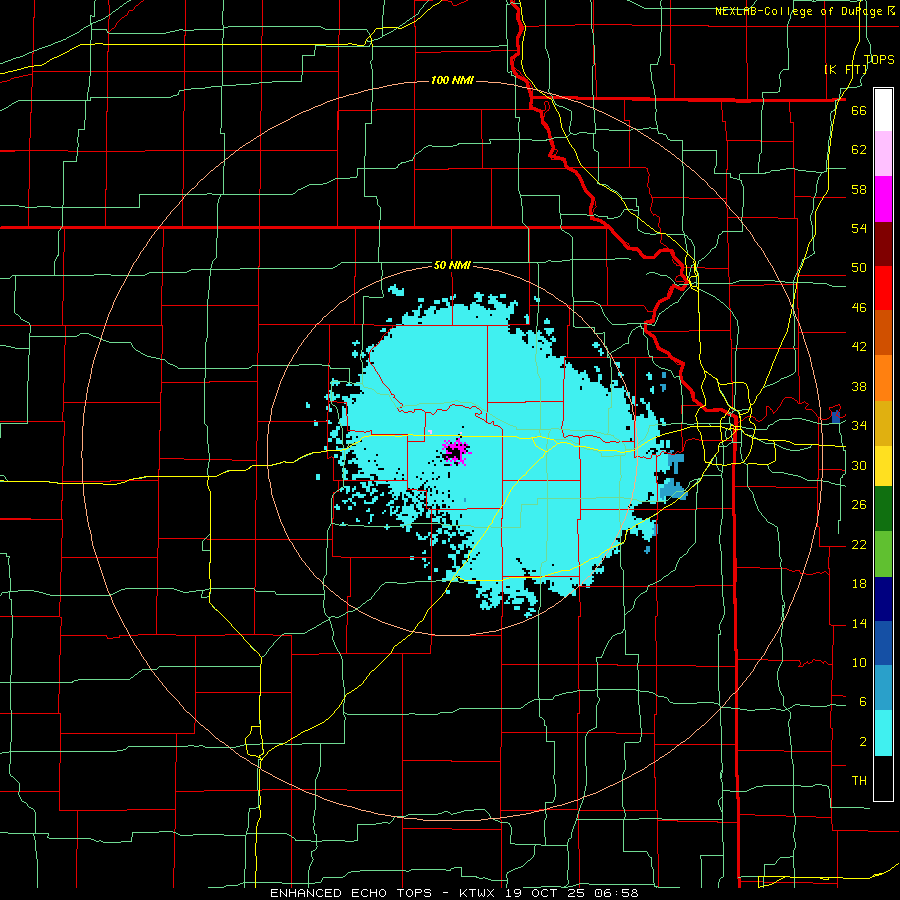Click the legend value "46"
The image size is (900, 900).
click(x=859, y=307)
